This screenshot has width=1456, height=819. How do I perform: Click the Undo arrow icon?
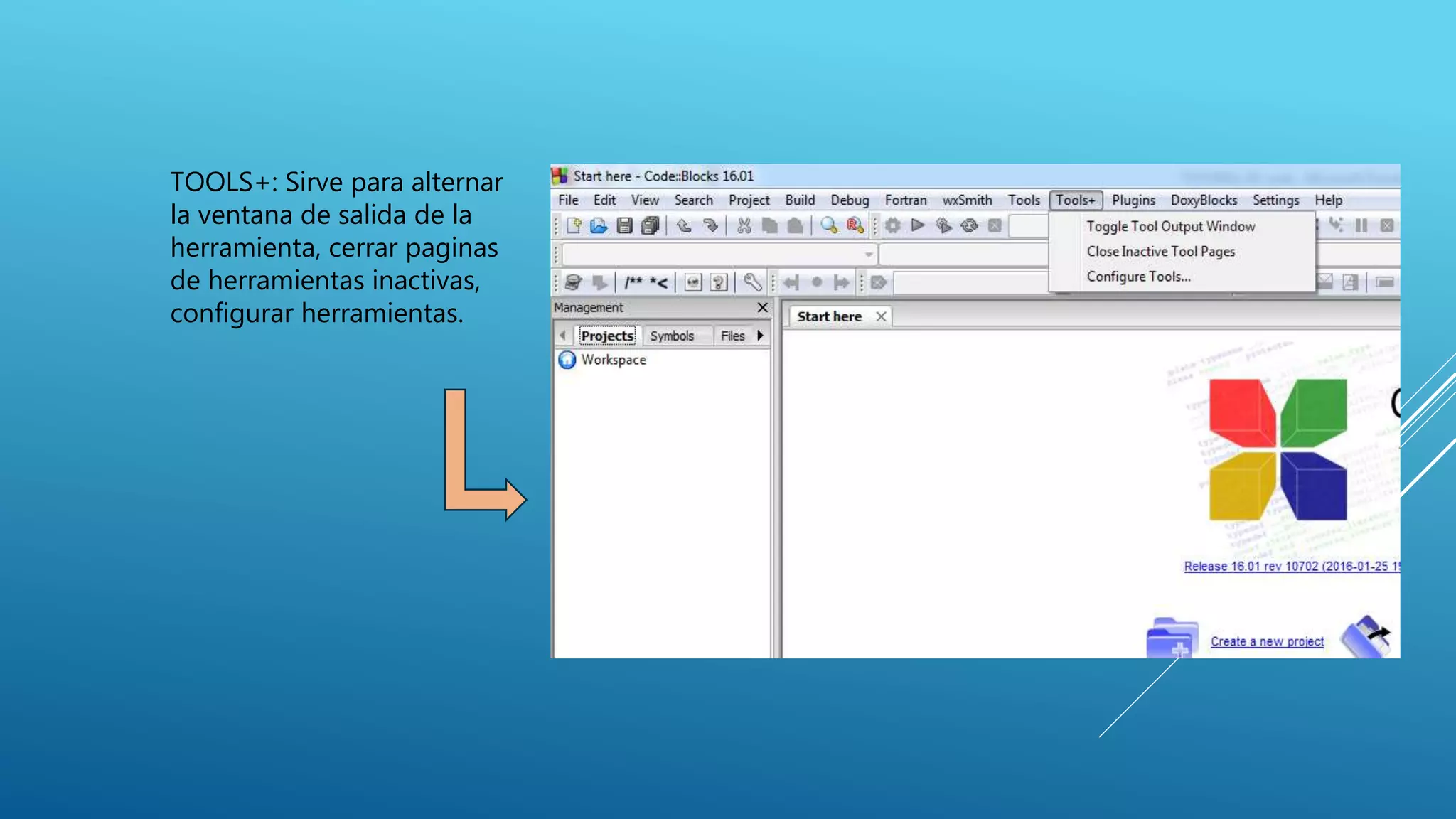pyautogui.click(x=684, y=226)
